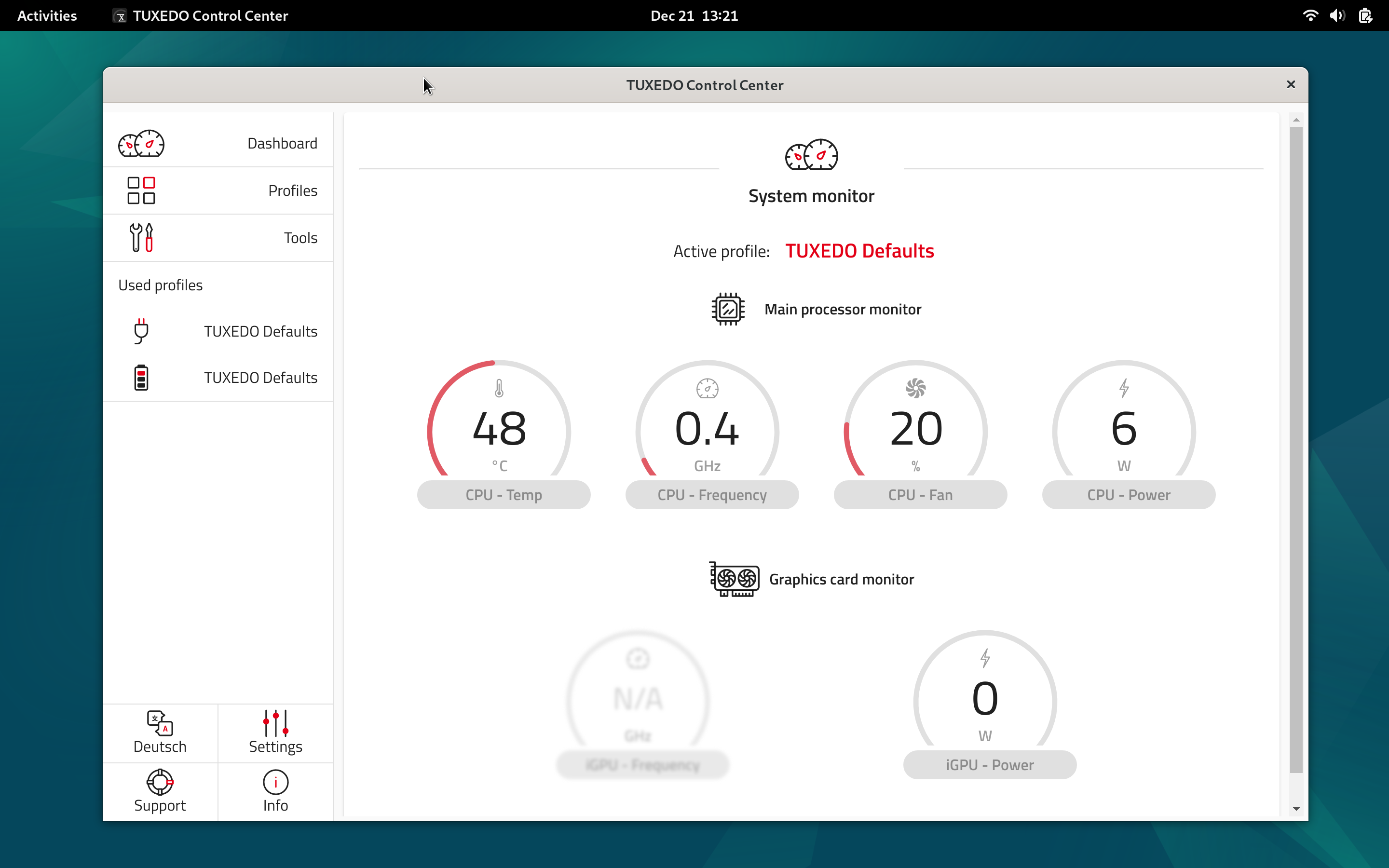Click the lightning icon in iGPU Power gauge
Screen dimensions: 1389x868
coord(985,658)
